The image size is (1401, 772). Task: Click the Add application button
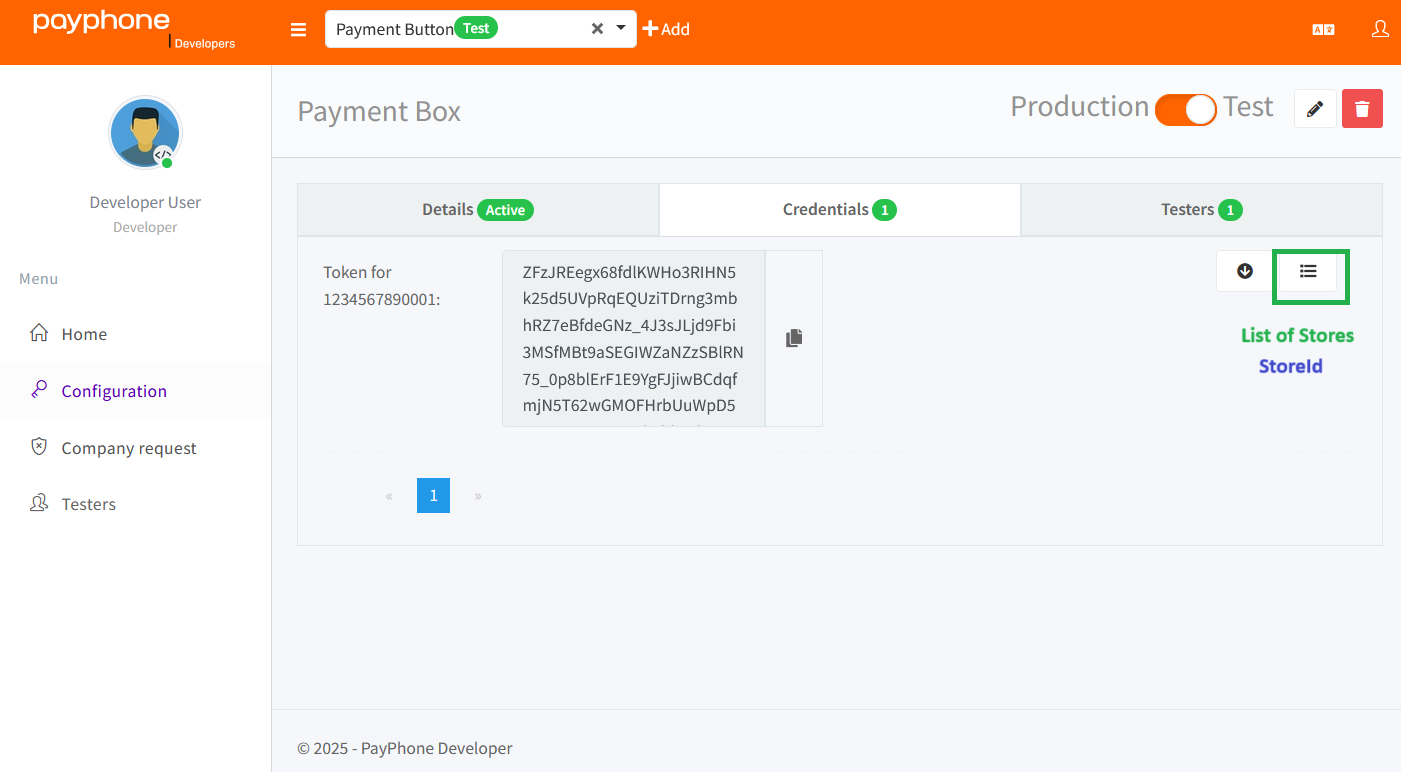point(666,29)
